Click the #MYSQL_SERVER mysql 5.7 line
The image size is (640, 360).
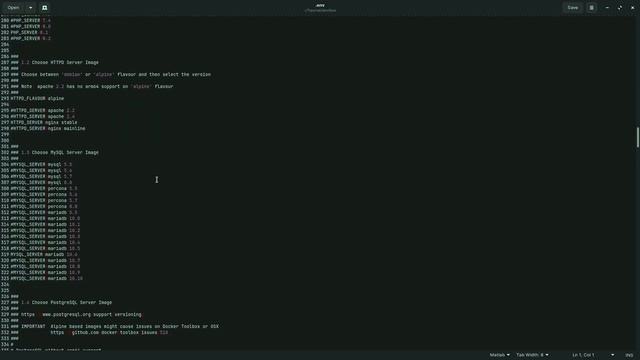[x=41, y=176]
